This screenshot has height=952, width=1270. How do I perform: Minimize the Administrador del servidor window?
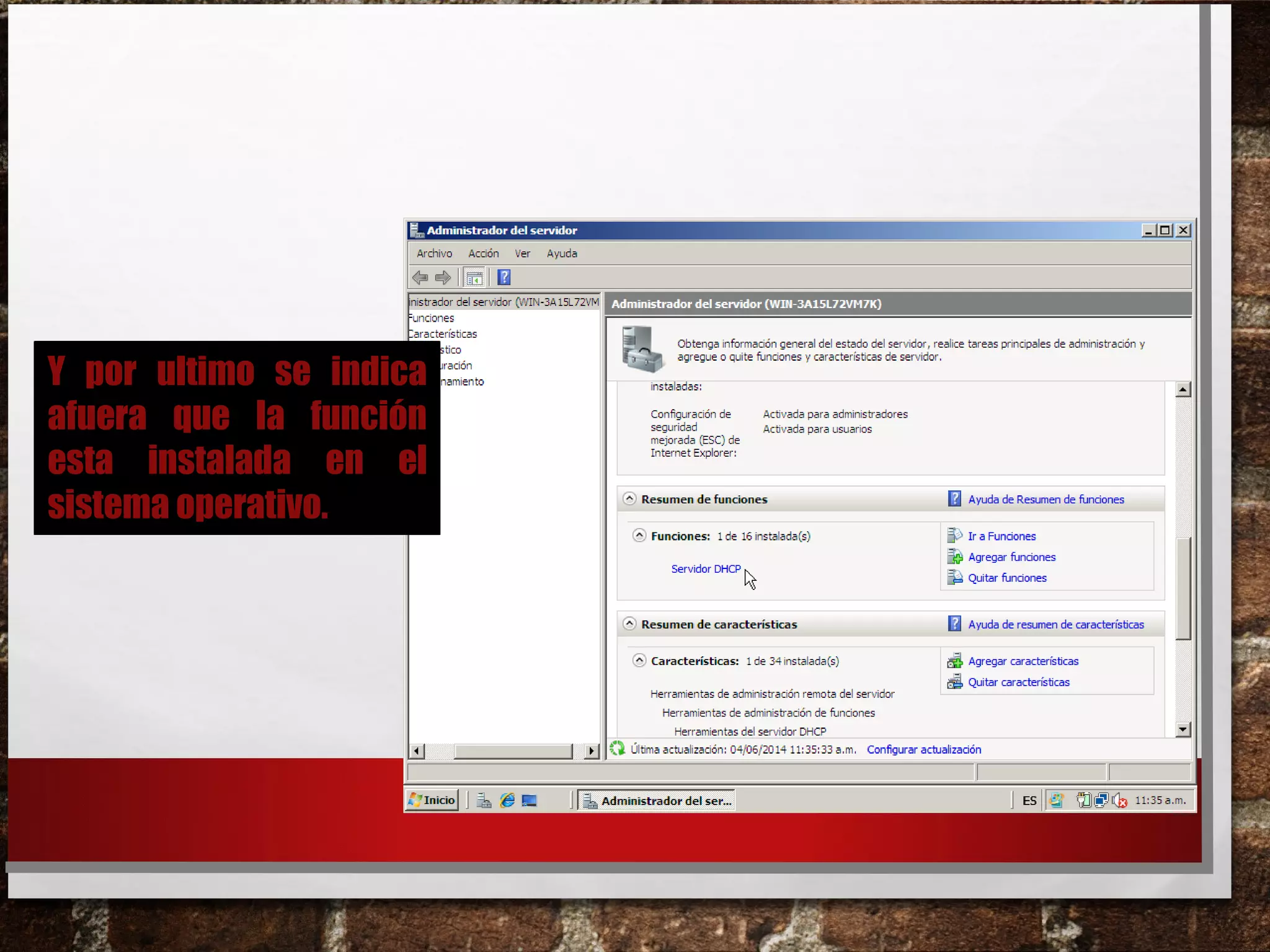pyautogui.click(x=1148, y=231)
